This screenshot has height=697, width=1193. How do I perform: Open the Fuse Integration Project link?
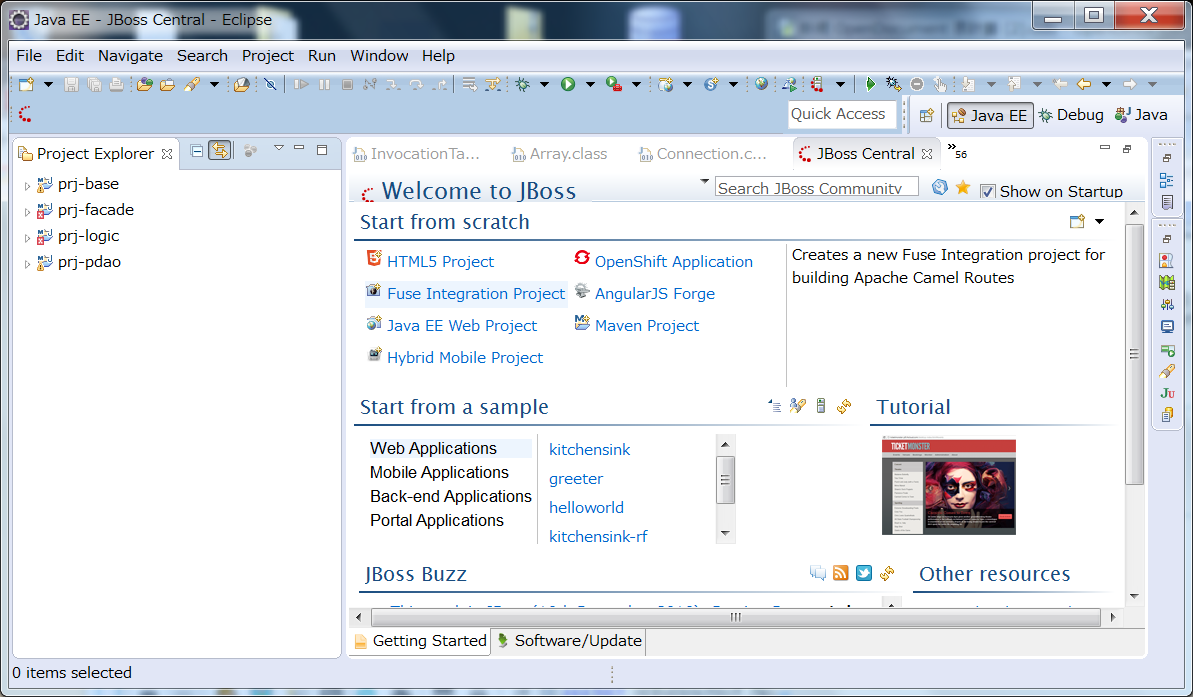(x=476, y=294)
